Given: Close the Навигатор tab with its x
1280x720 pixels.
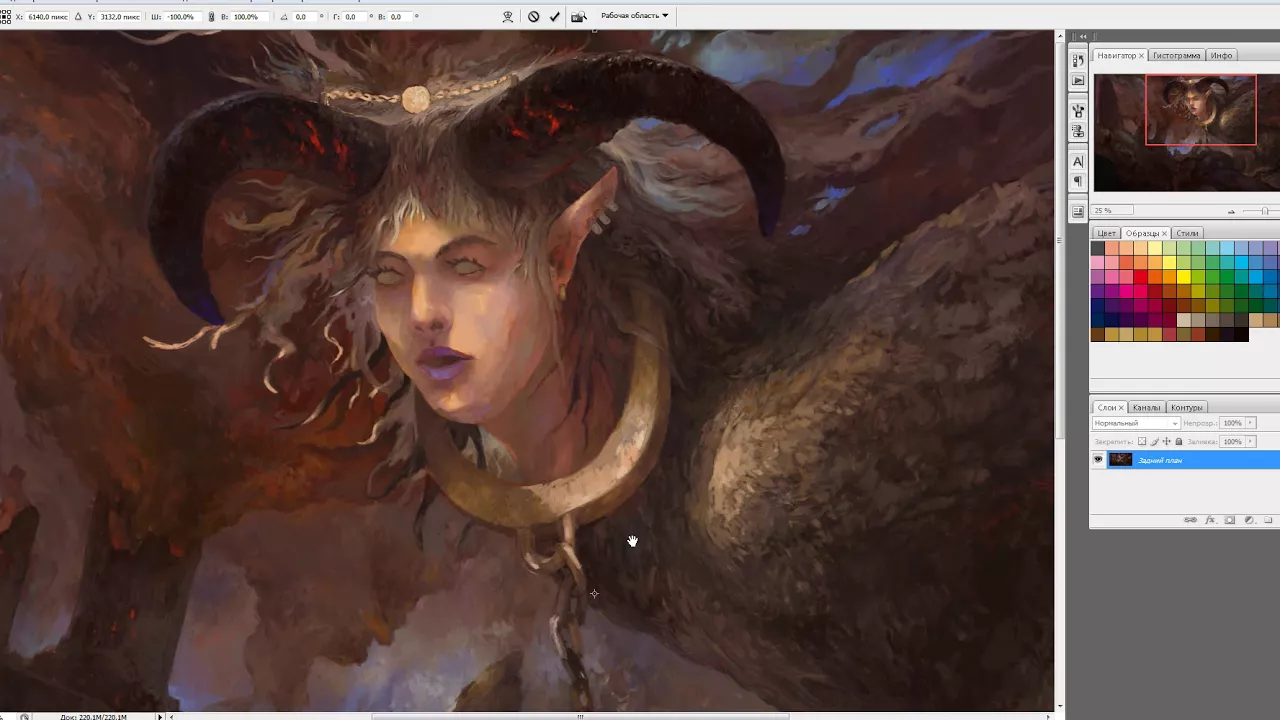Looking at the screenshot, I should 1141,55.
